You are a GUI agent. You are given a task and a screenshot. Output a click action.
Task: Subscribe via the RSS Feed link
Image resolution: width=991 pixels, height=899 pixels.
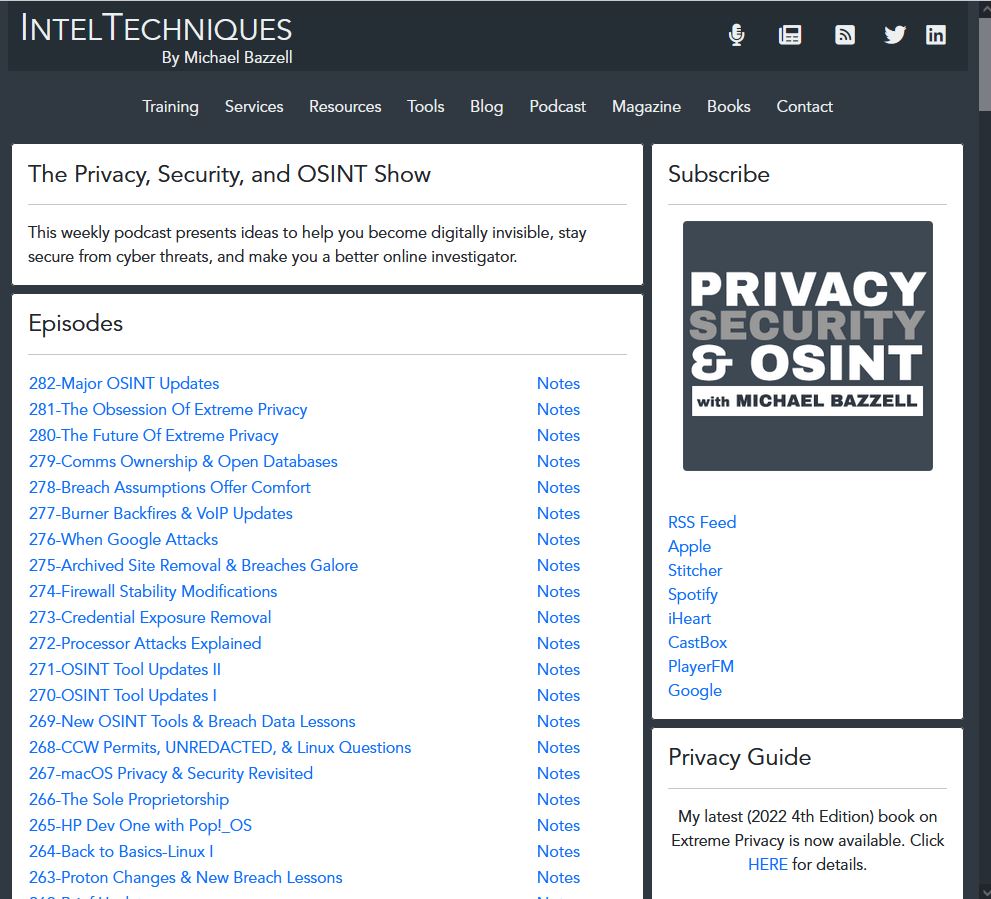coord(702,522)
